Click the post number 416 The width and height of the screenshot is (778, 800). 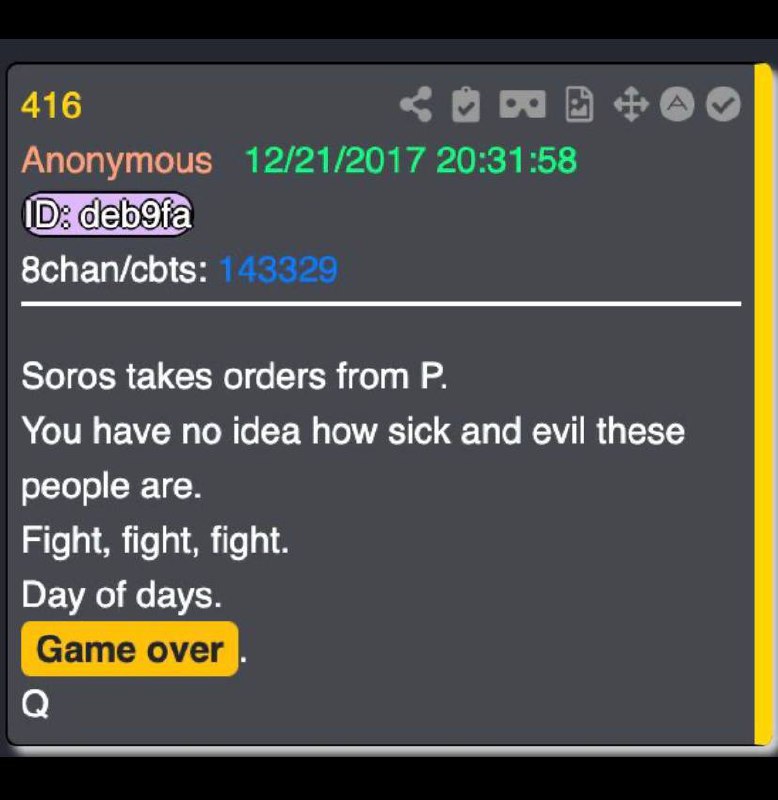pos(52,106)
